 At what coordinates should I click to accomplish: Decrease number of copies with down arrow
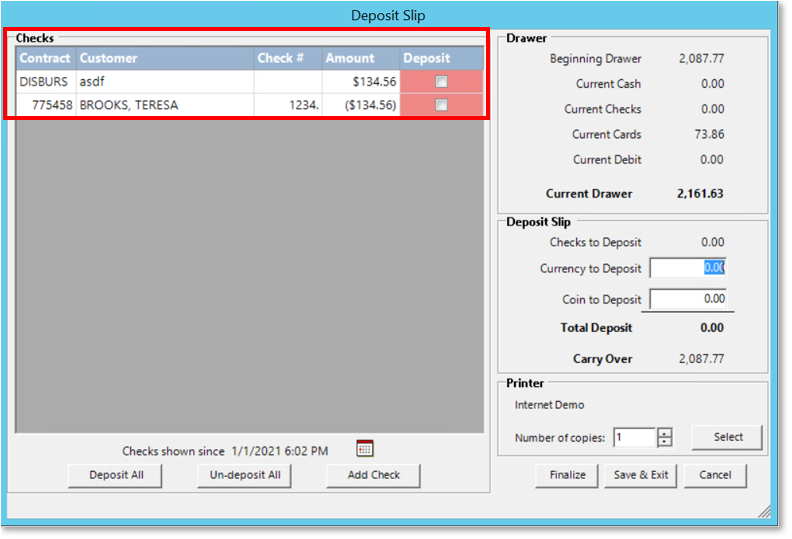pyautogui.click(x=665, y=442)
